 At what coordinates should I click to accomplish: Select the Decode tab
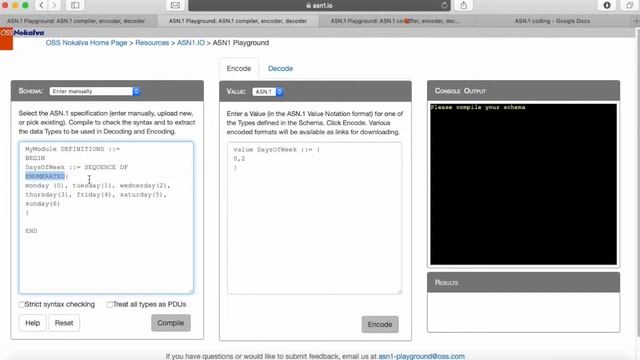point(280,69)
